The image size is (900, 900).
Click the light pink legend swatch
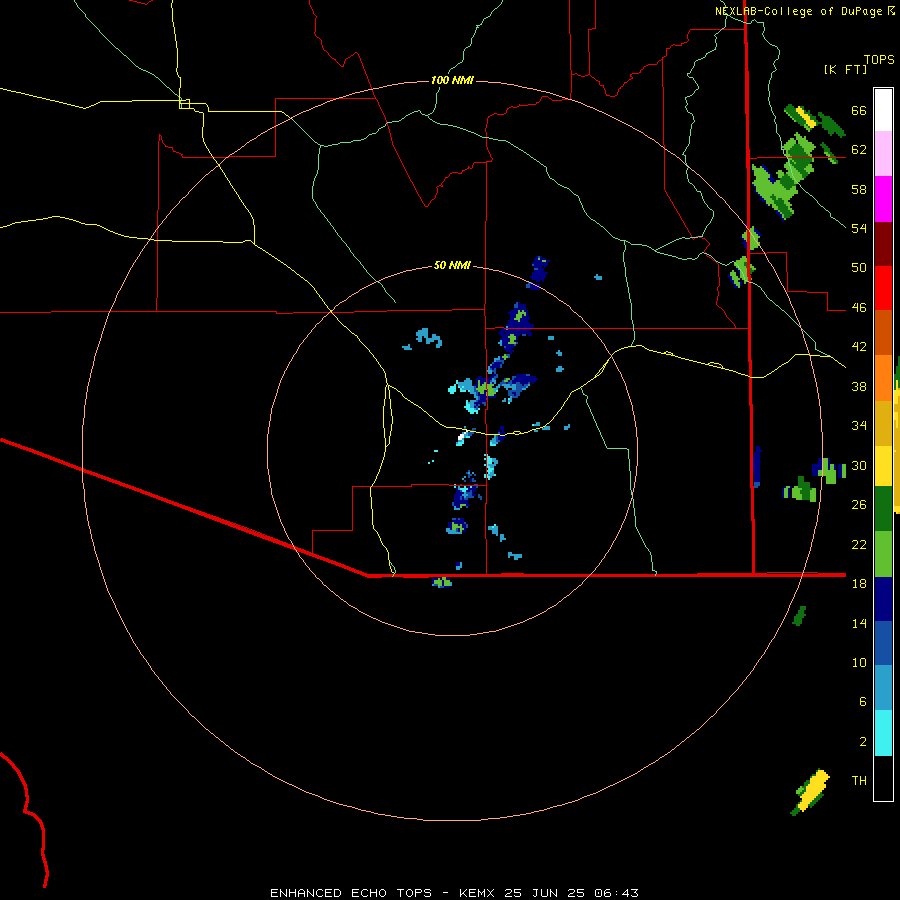pos(883,153)
